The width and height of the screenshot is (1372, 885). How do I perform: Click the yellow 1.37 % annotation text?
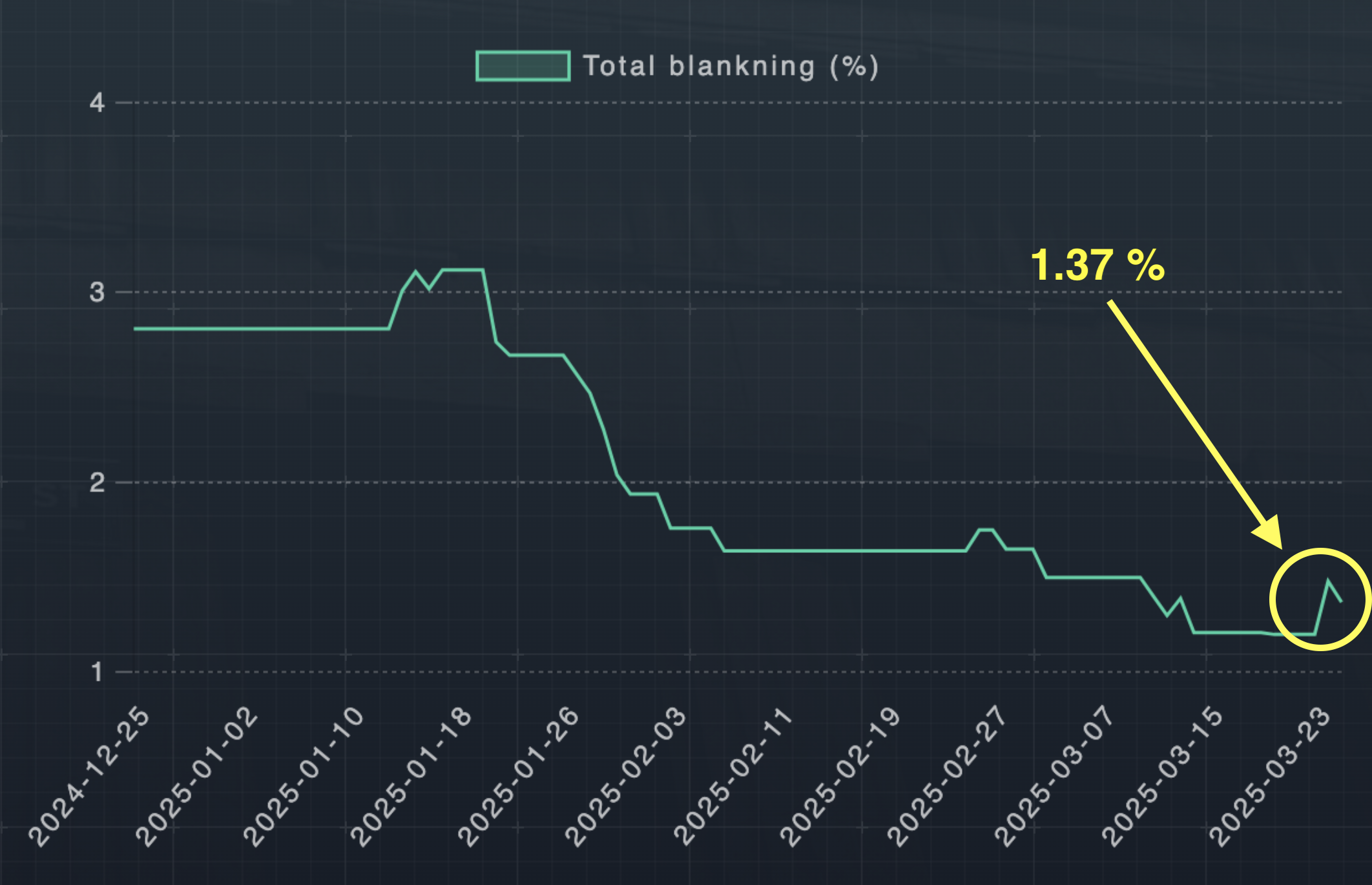(x=1097, y=265)
